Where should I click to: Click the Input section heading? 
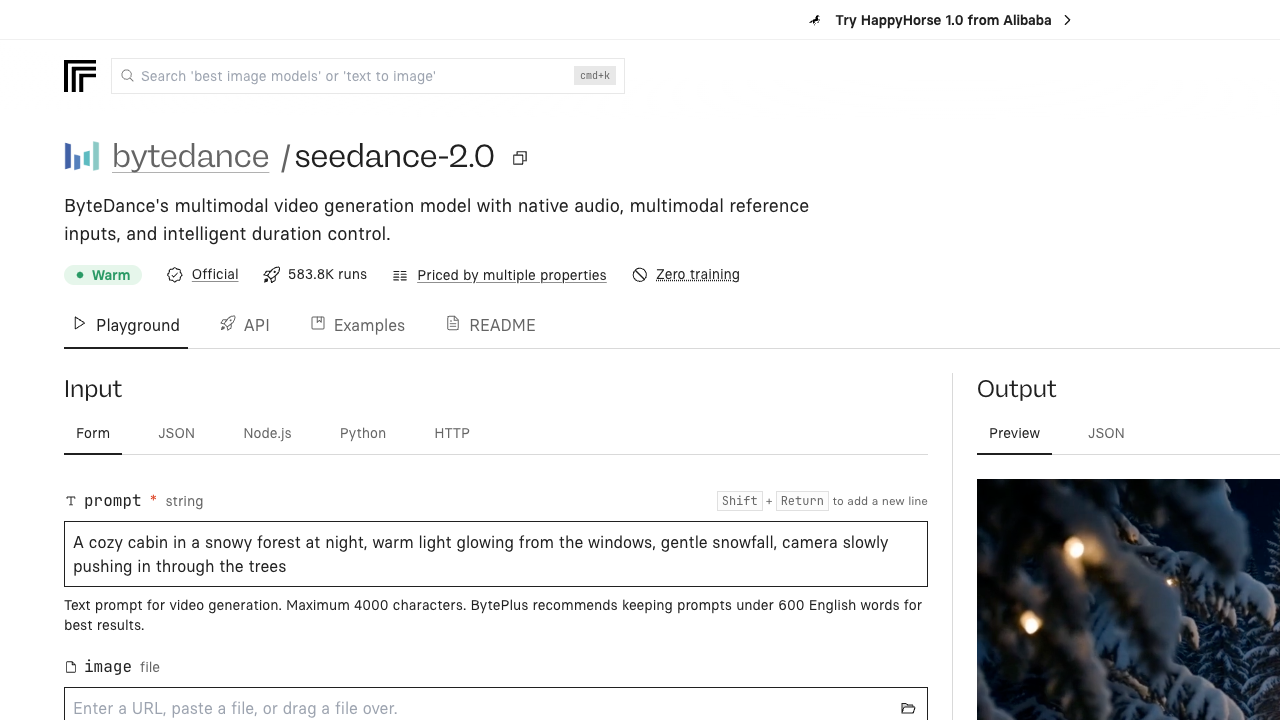coord(93,389)
